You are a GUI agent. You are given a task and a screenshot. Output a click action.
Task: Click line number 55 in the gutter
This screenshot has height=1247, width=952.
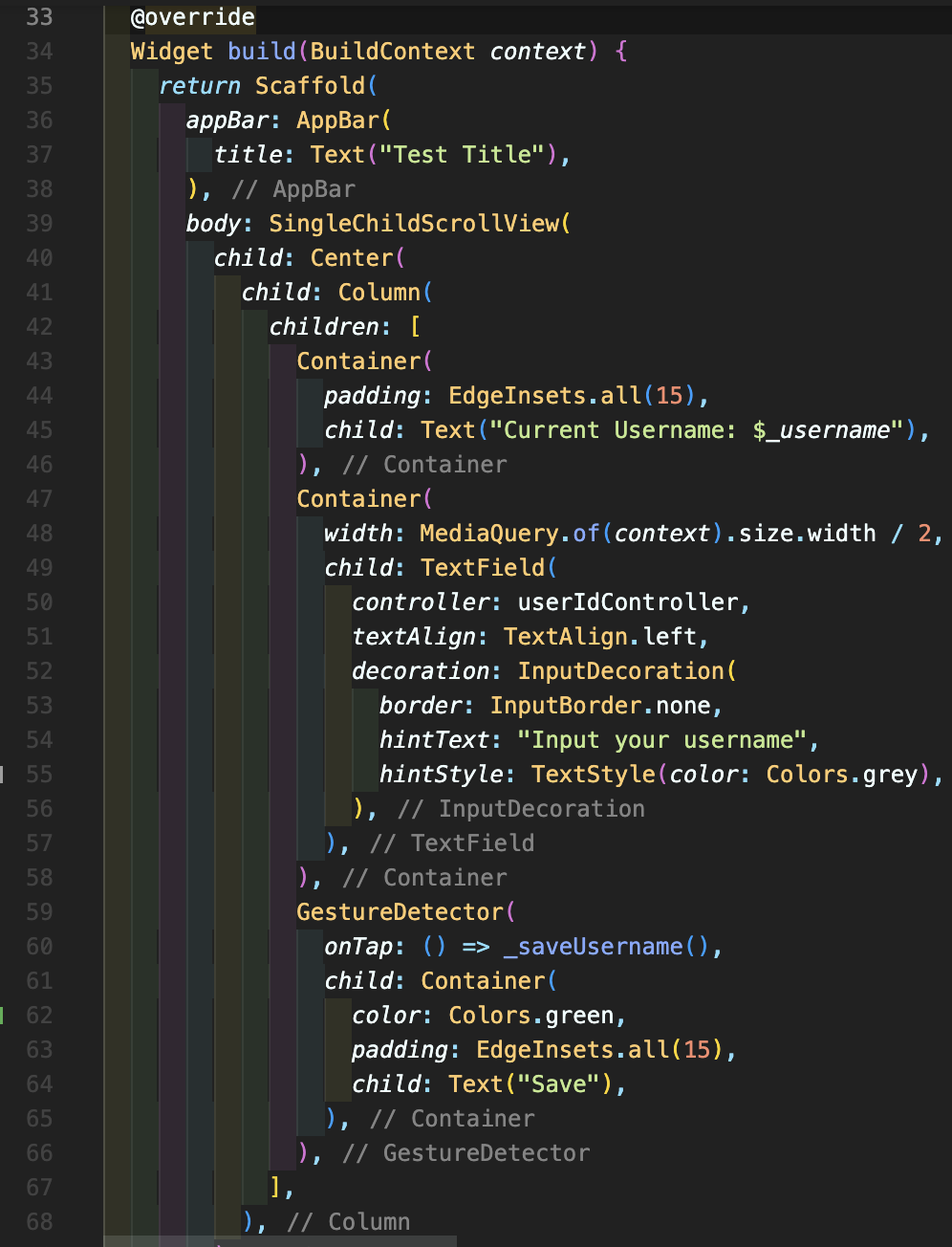(x=39, y=775)
